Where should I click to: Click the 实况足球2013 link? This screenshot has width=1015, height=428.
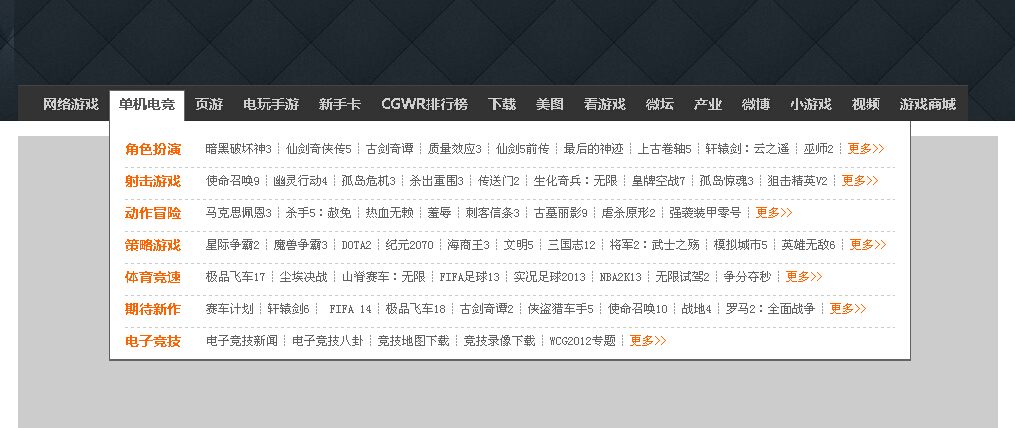pyautogui.click(x=550, y=276)
